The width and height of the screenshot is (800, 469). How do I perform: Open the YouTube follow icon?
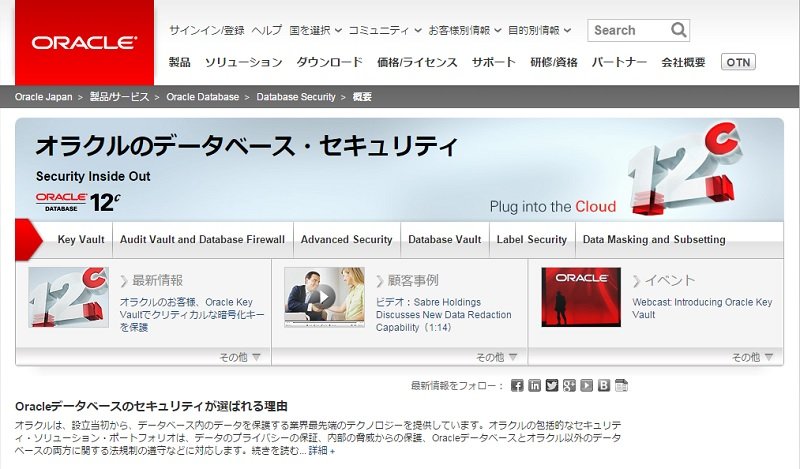tap(586, 385)
